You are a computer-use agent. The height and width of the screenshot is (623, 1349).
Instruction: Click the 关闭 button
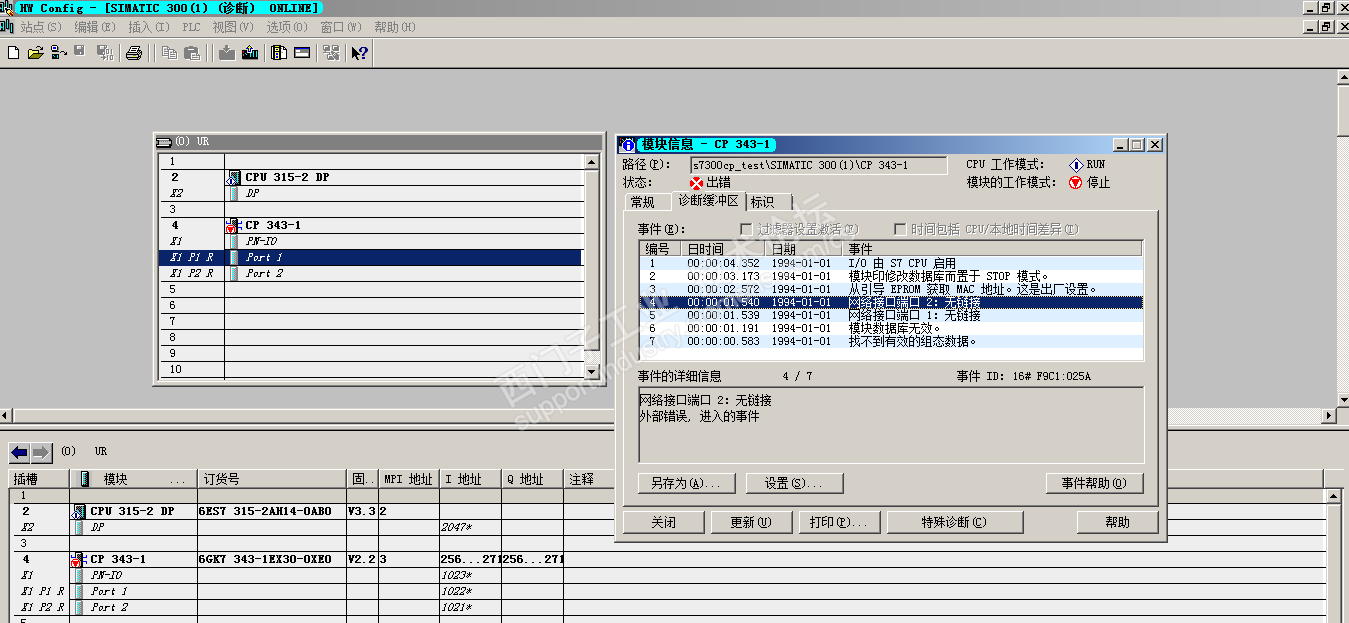point(664,522)
